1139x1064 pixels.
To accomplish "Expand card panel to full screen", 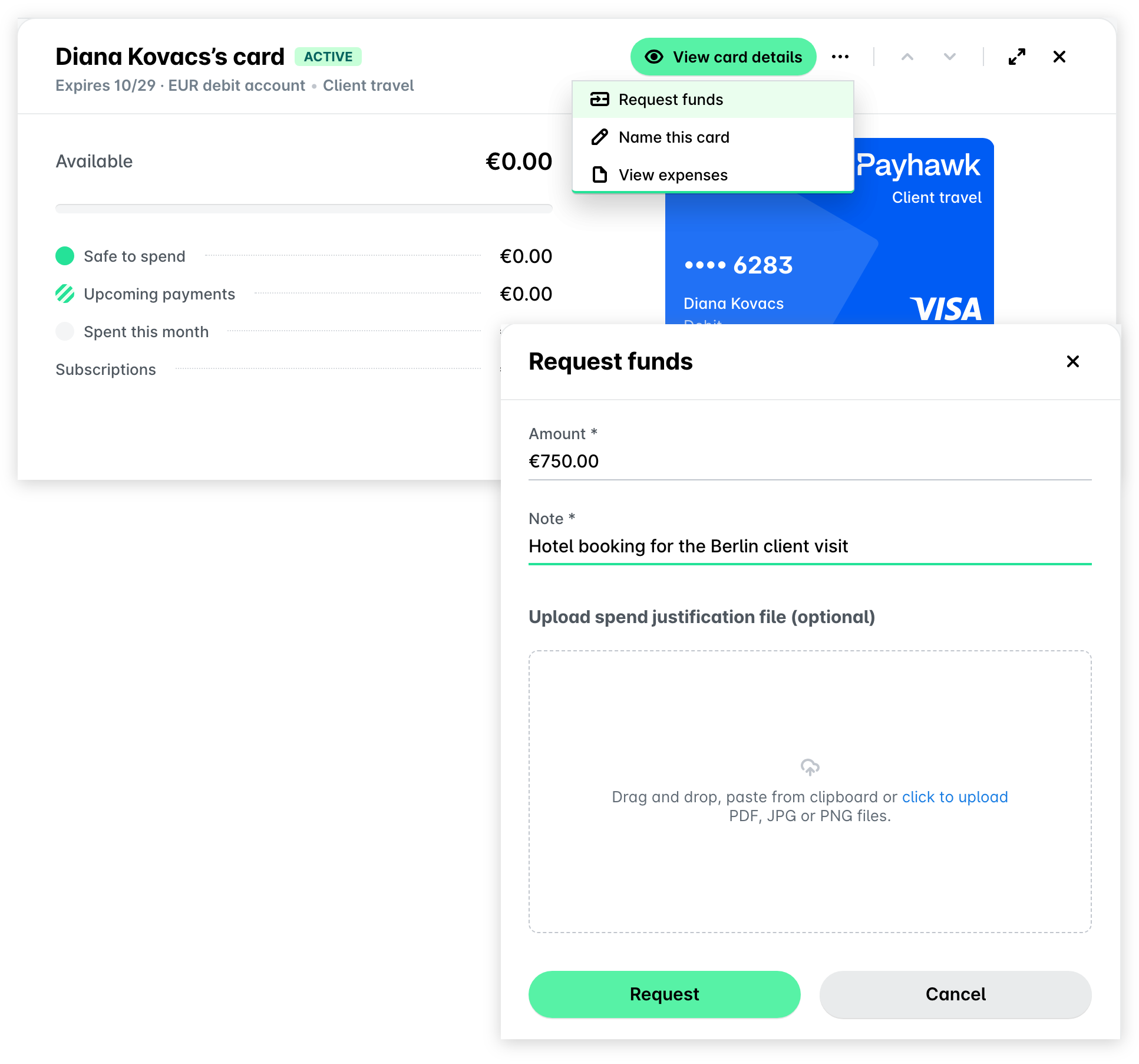I will [1016, 57].
